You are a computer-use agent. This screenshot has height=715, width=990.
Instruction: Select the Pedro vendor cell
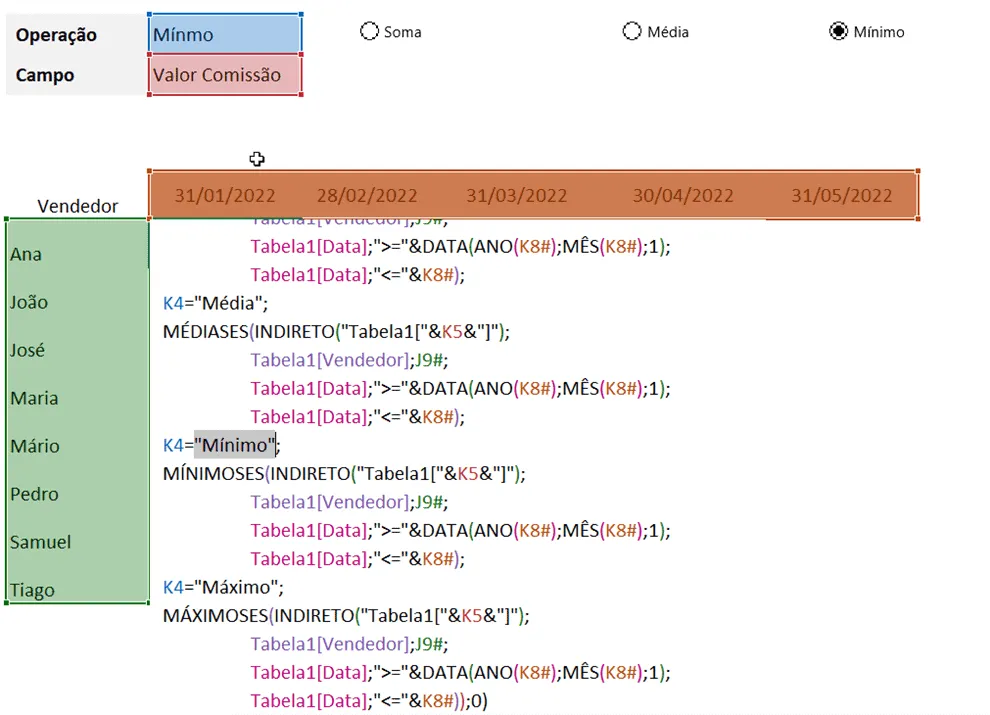tap(78, 494)
